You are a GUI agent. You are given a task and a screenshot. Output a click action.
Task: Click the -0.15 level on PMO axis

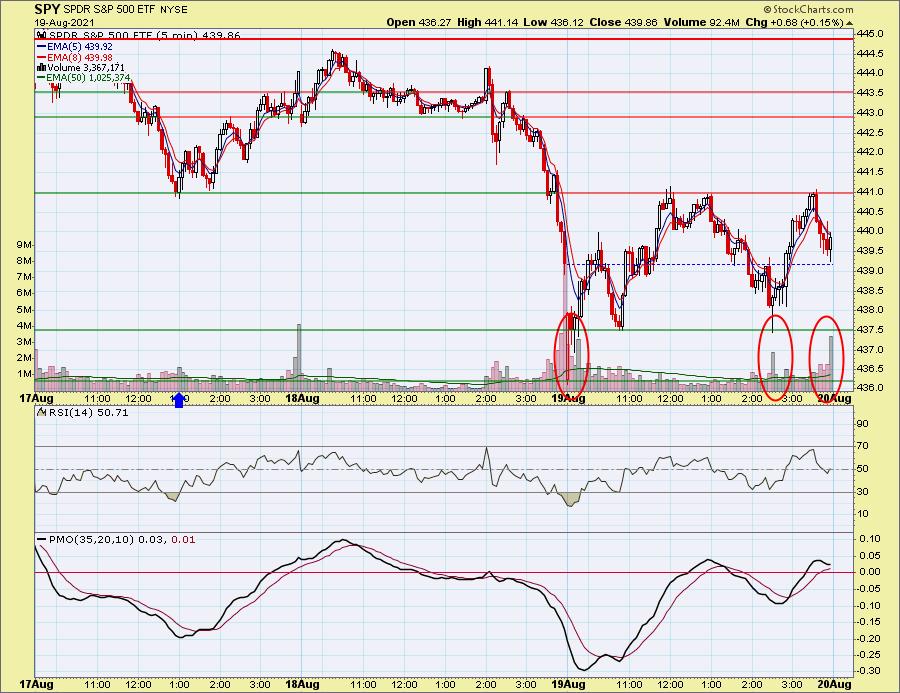[x=868, y=622]
